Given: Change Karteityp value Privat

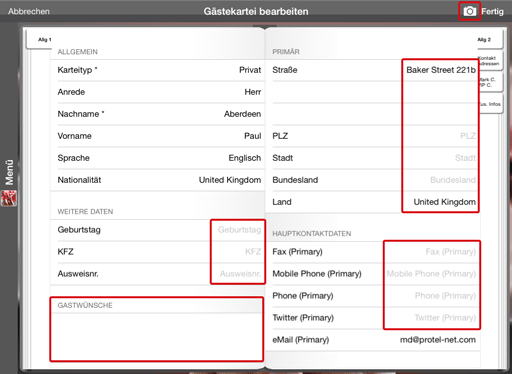Looking at the screenshot, I should (159, 70).
